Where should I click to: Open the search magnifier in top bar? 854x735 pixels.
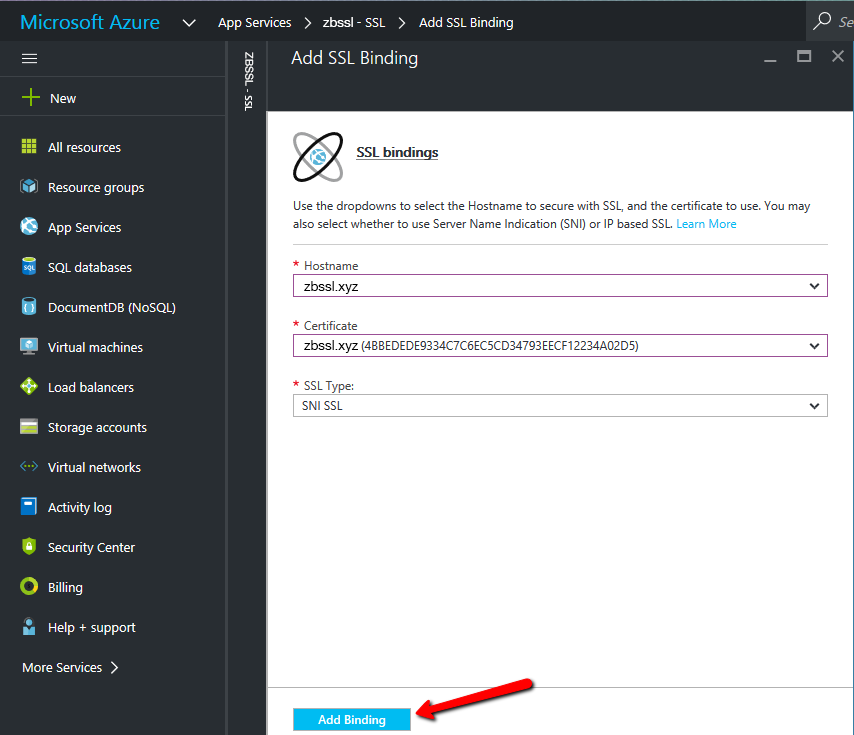[x=823, y=21]
